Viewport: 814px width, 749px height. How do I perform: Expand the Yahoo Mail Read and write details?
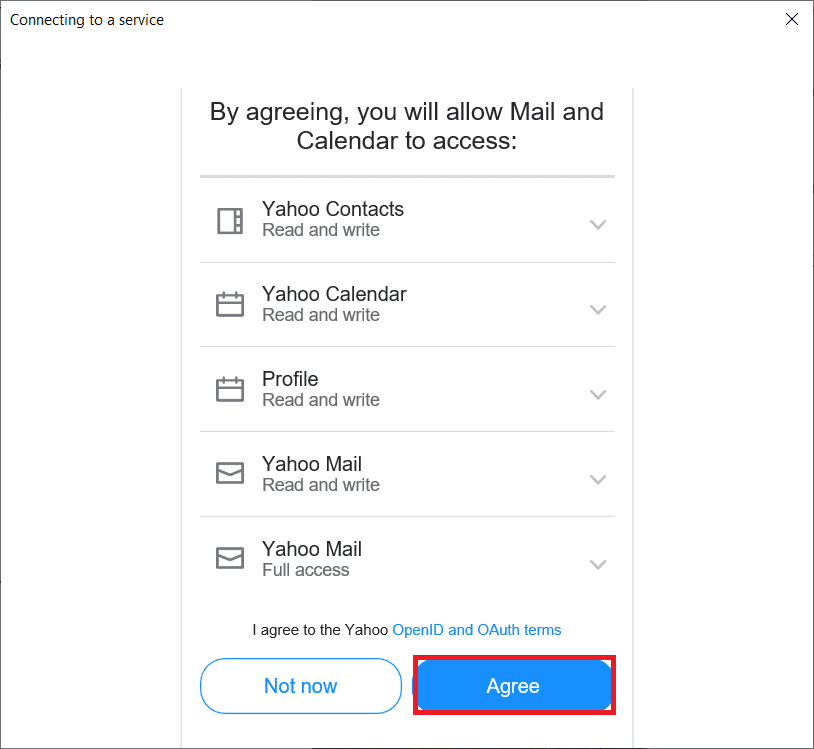click(x=598, y=479)
